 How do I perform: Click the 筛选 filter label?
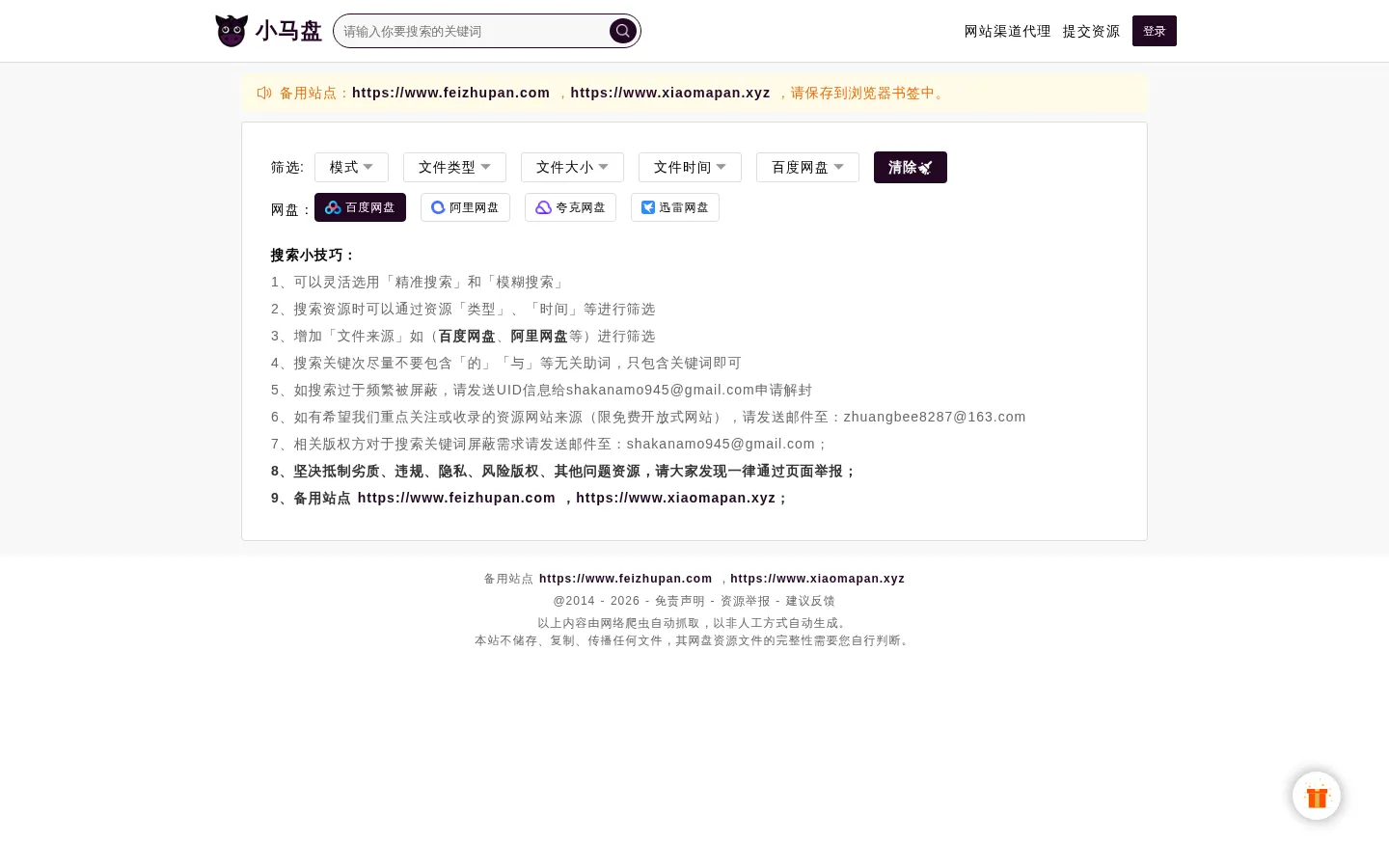coord(286,167)
